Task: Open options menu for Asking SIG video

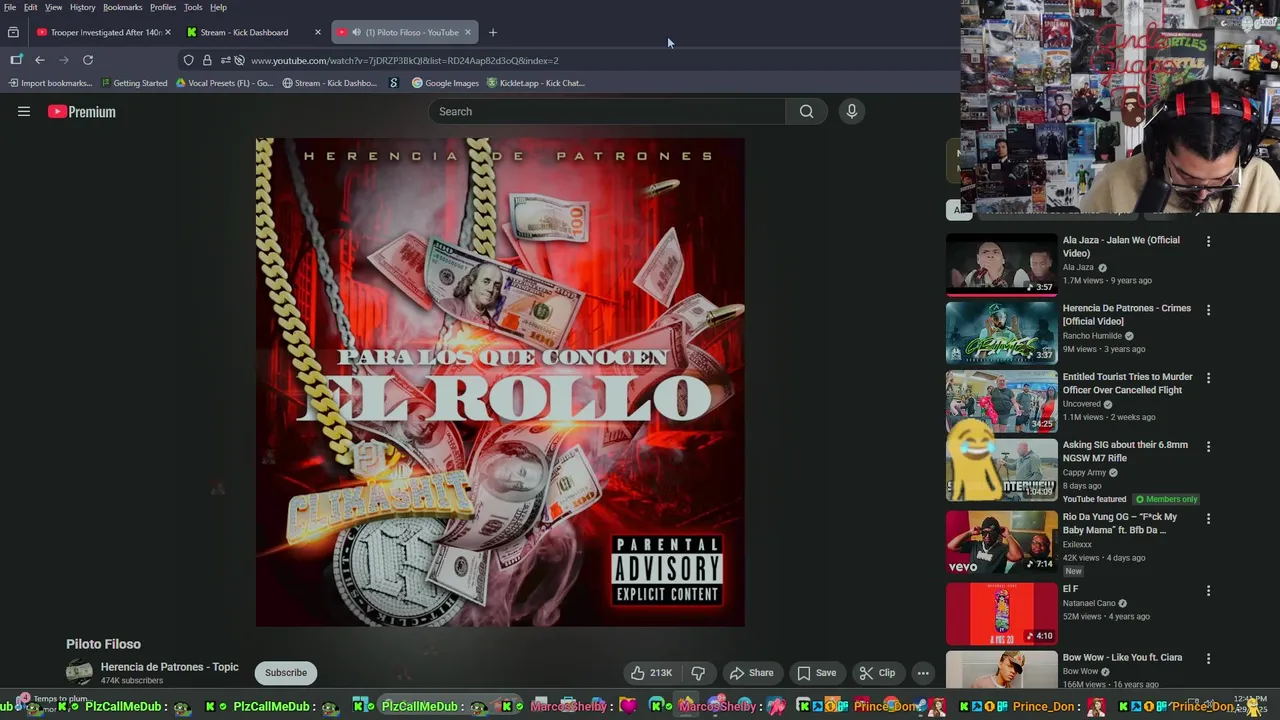Action: click(x=1208, y=447)
